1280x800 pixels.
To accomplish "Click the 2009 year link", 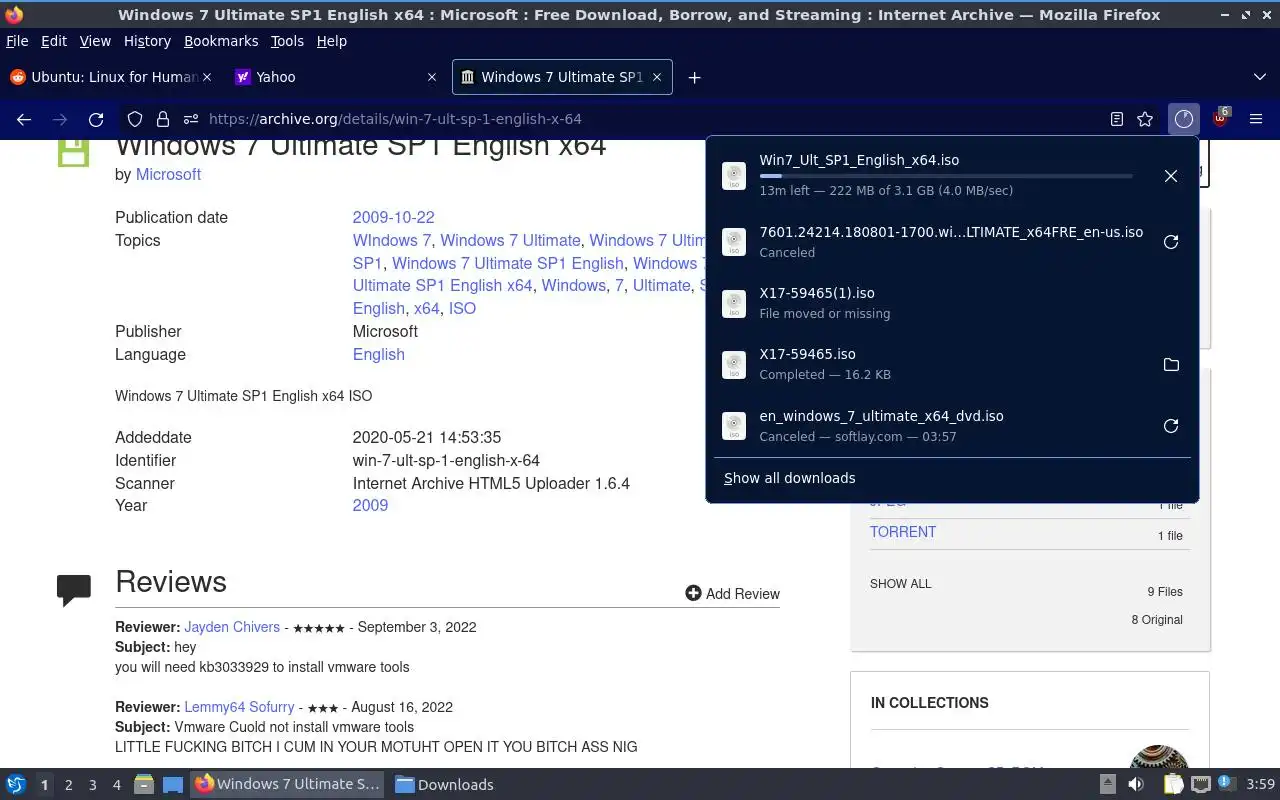I will 370,505.
